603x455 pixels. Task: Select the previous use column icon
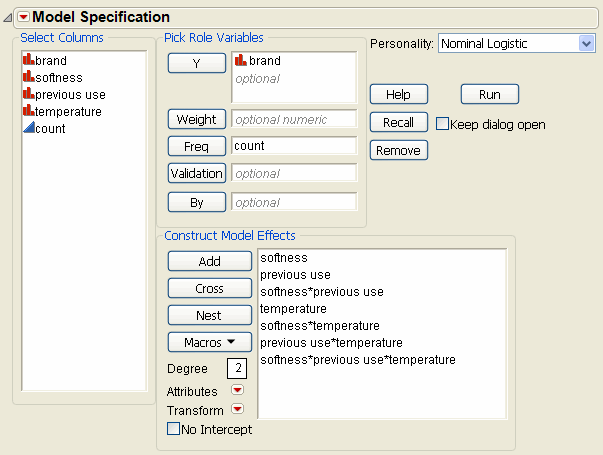[27, 94]
